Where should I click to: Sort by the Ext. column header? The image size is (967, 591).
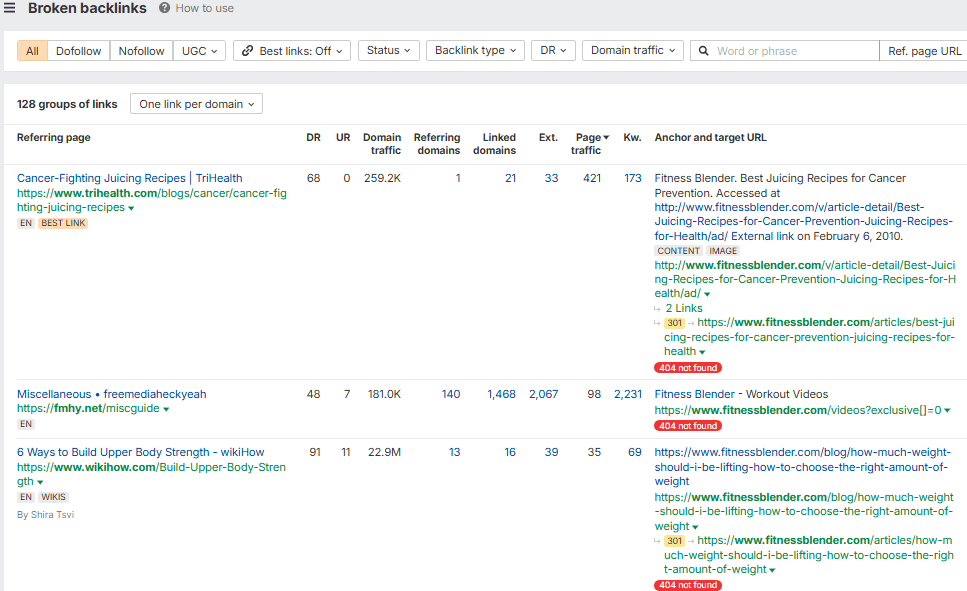tap(548, 137)
